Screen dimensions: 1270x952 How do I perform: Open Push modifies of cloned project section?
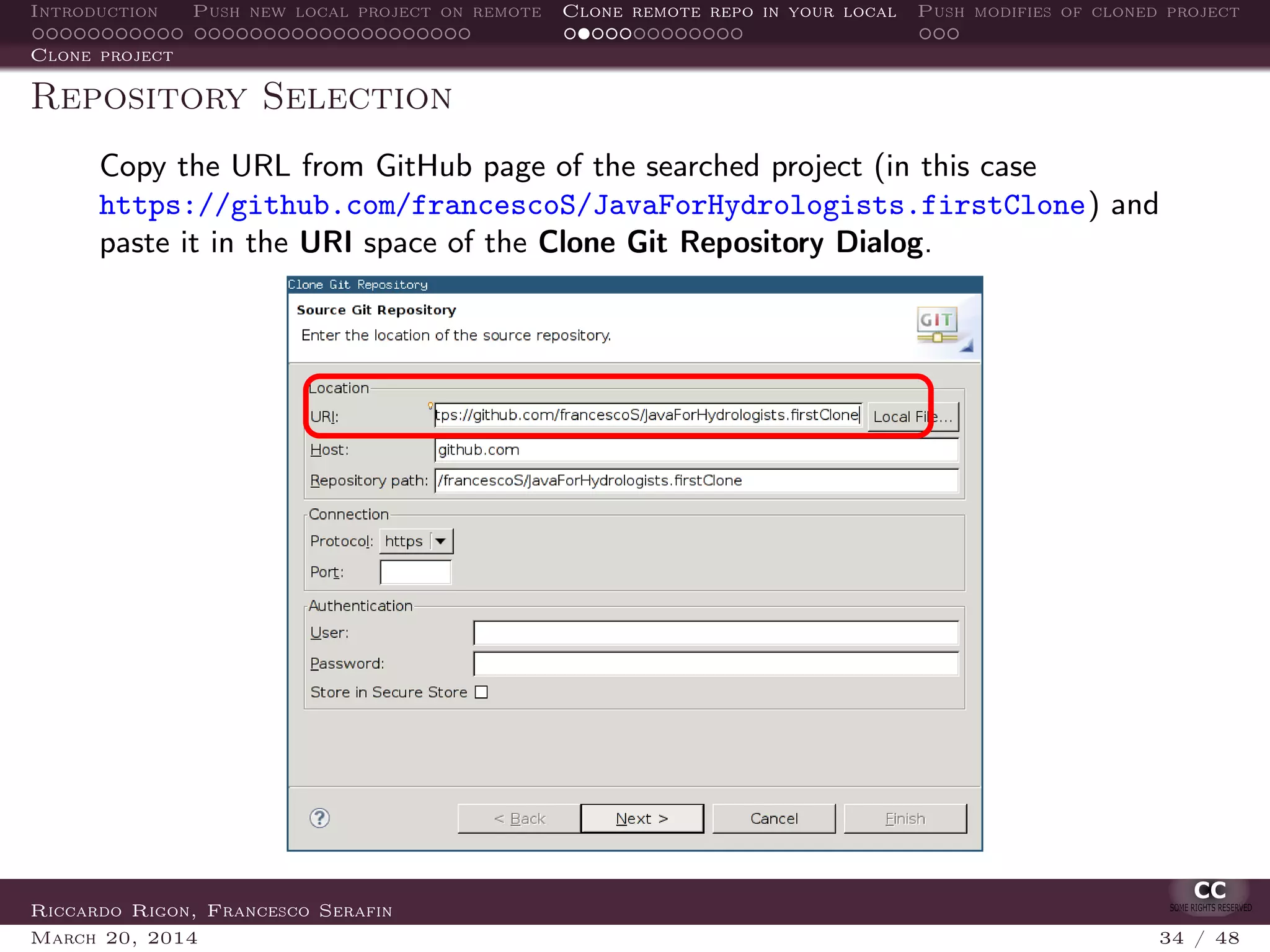pos(1078,11)
